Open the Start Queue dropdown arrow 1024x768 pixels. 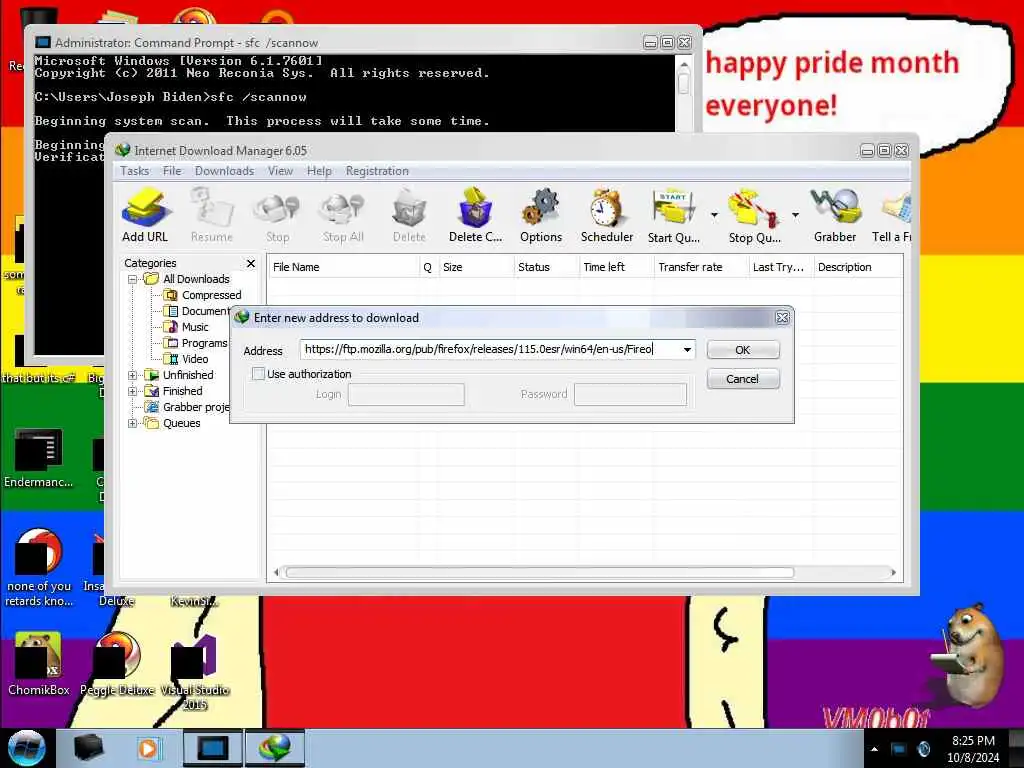714,215
